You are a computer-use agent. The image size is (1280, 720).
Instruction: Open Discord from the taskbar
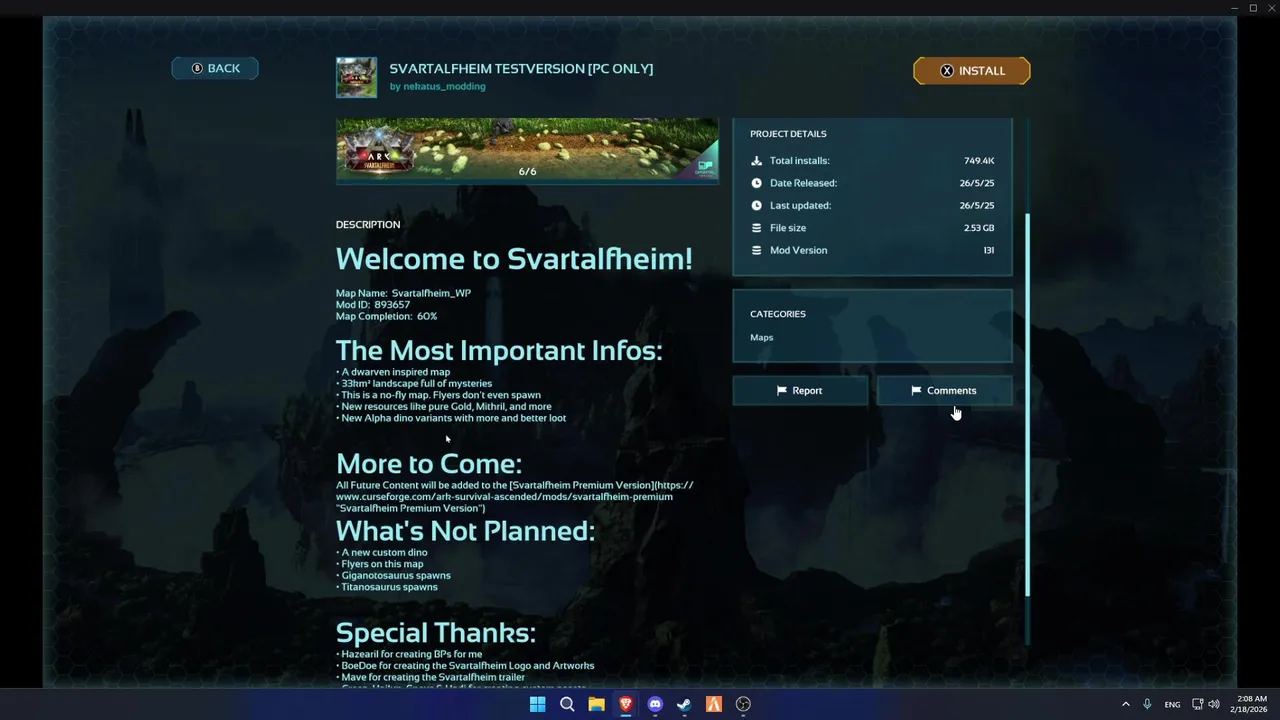pyautogui.click(x=655, y=704)
